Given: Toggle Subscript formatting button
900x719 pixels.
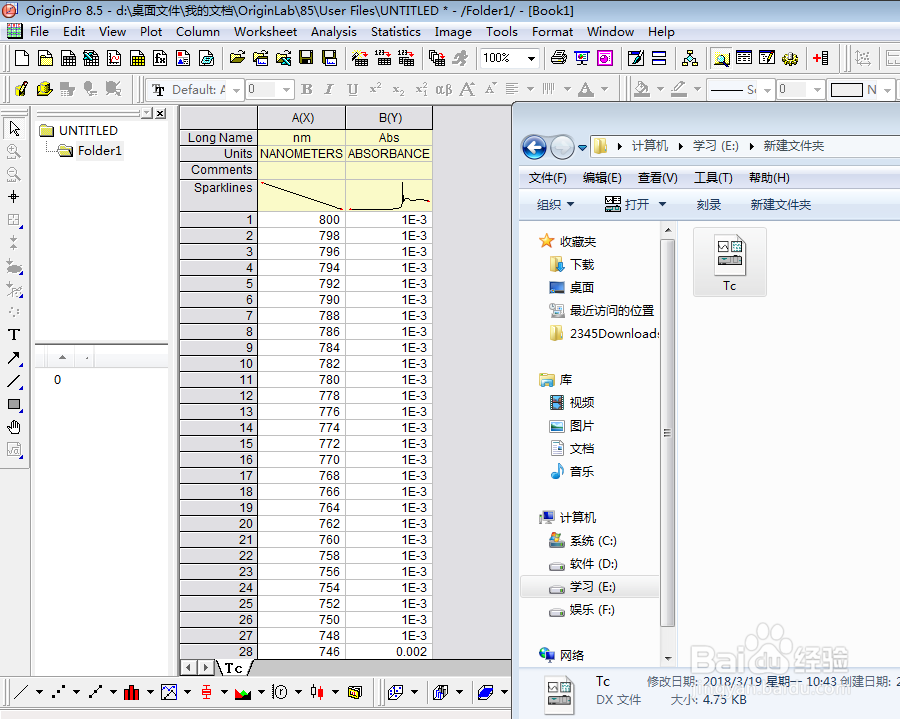Looking at the screenshot, I should point(398,90).
